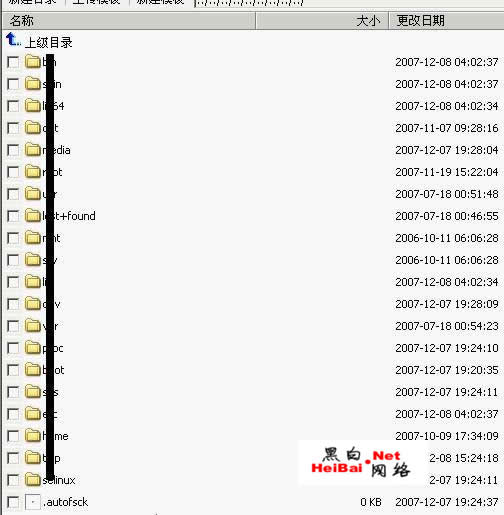Click date 2007-11-19 15:22:04
The height and width of the screenshot is (515, 504).
447,172
